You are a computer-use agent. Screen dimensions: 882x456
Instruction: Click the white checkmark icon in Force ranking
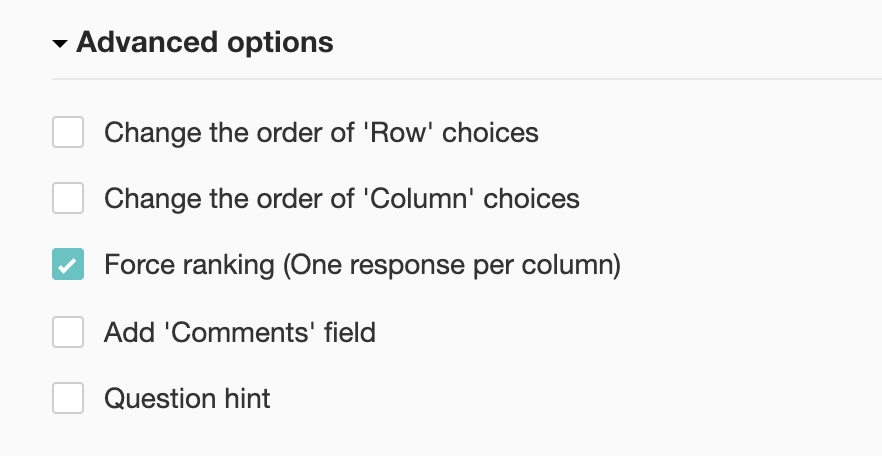[68, 266]
